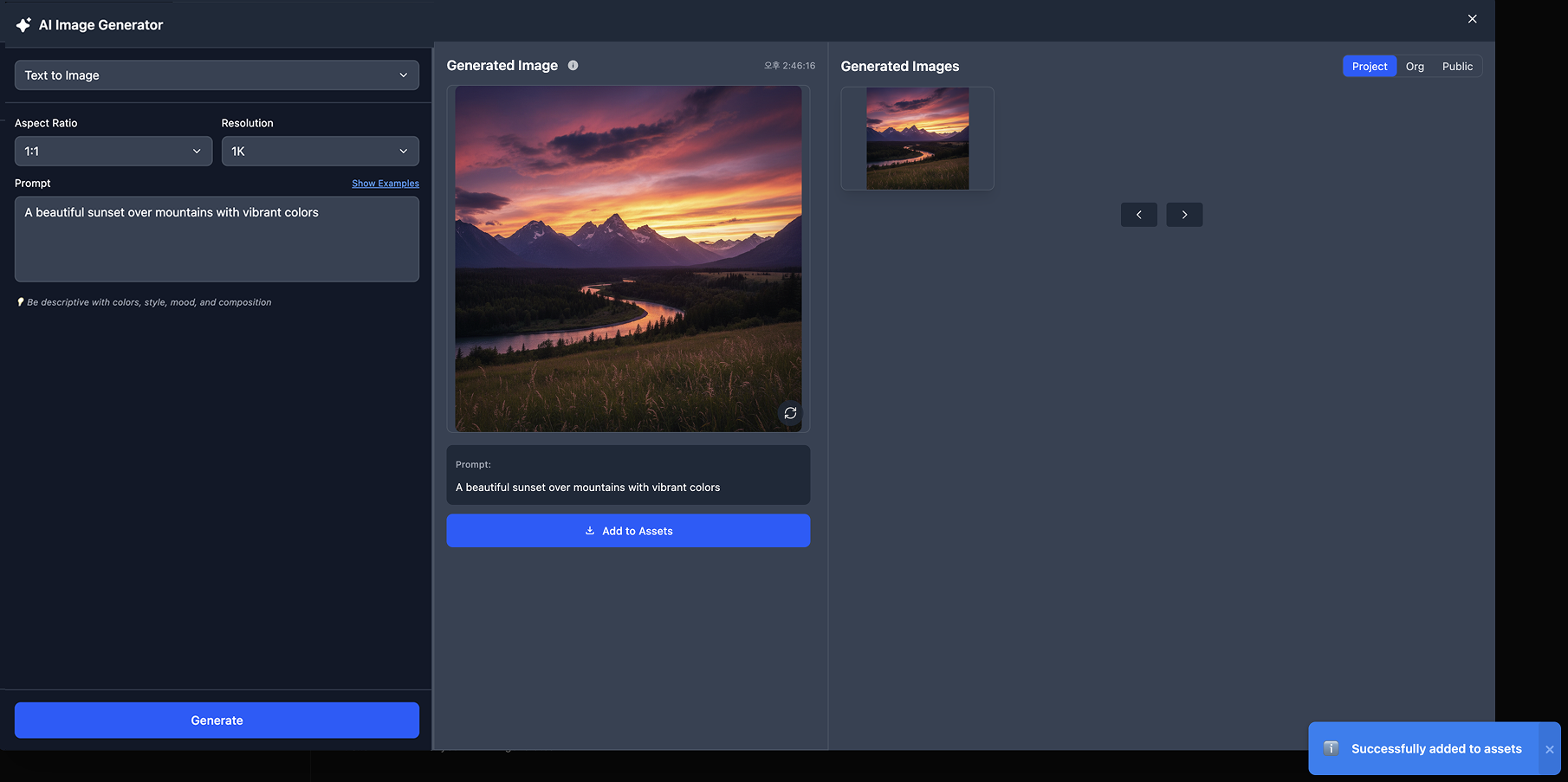This screenshot has width=1568, height=782.
Task: Click the Add to Assets button
Action: [628, 531]
